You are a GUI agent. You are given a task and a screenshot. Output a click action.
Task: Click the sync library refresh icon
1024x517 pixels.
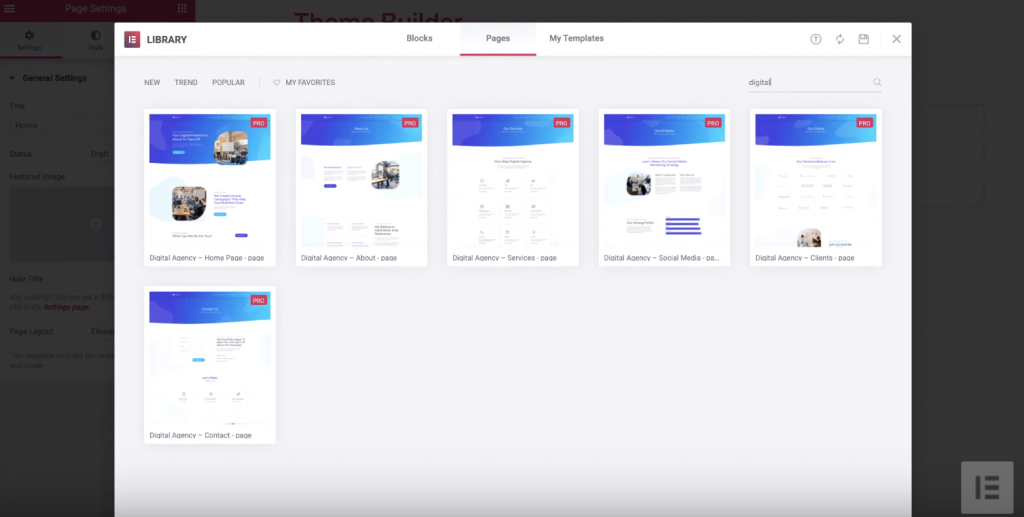tap(840, 39)
